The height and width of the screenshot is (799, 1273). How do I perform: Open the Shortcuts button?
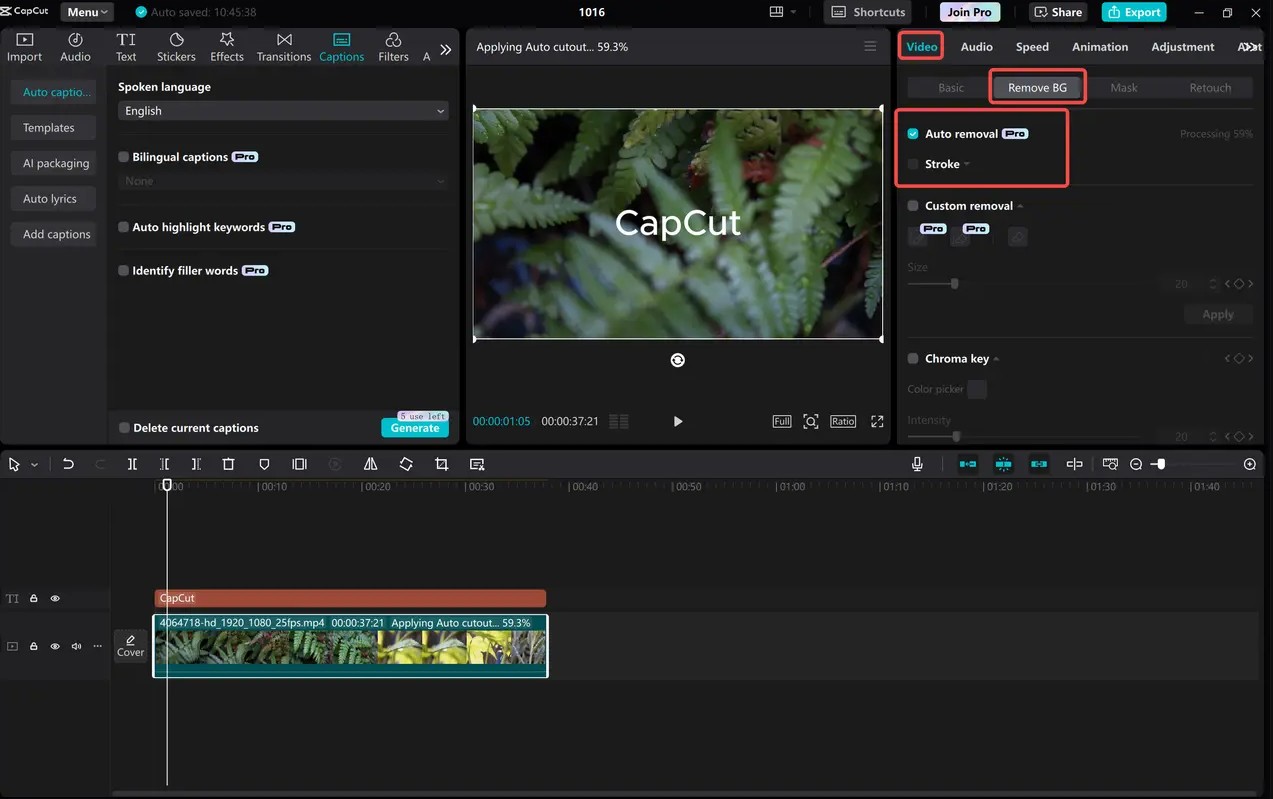(870, 12)
